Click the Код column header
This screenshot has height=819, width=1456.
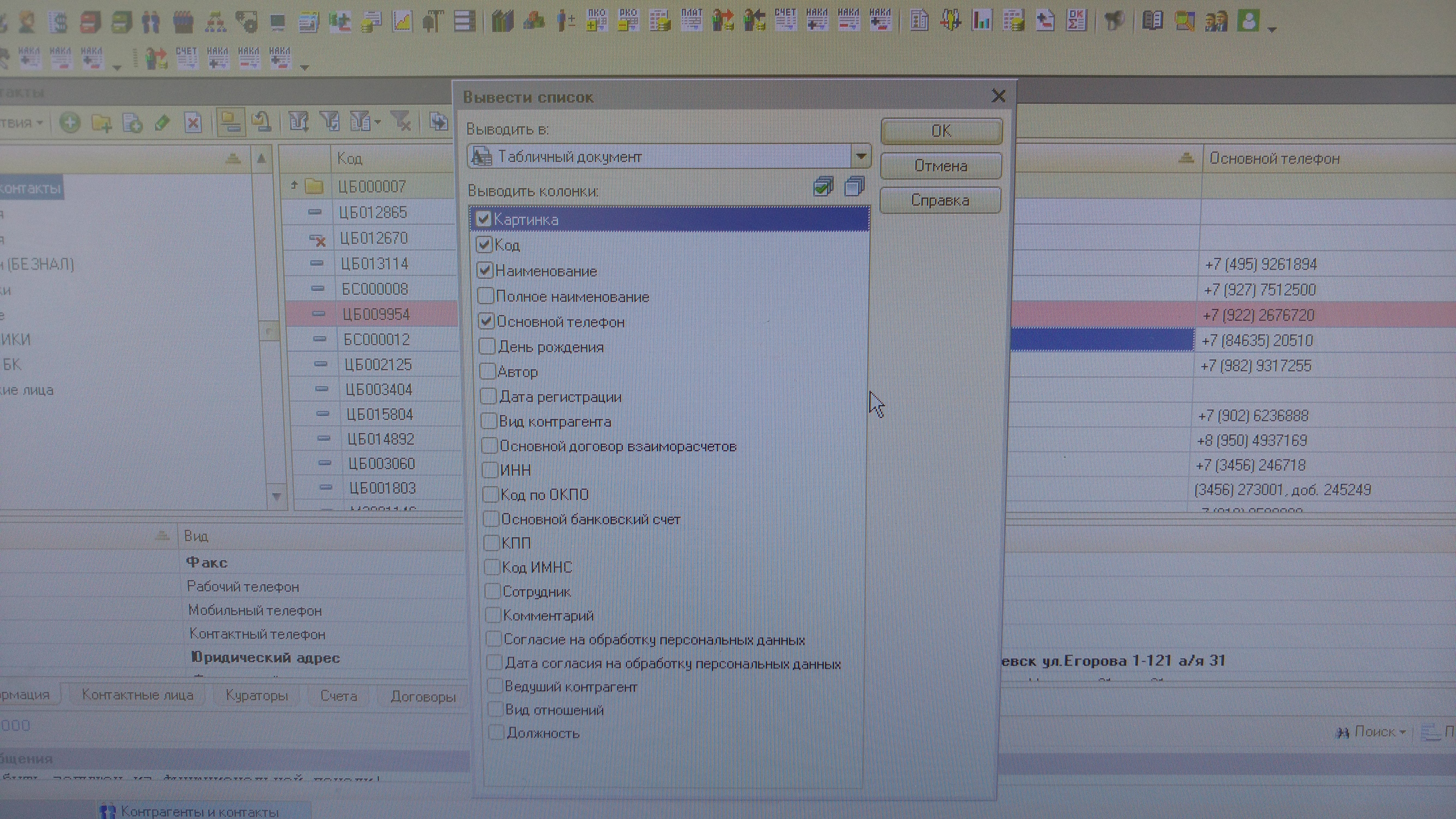click(x=393, y=158)
